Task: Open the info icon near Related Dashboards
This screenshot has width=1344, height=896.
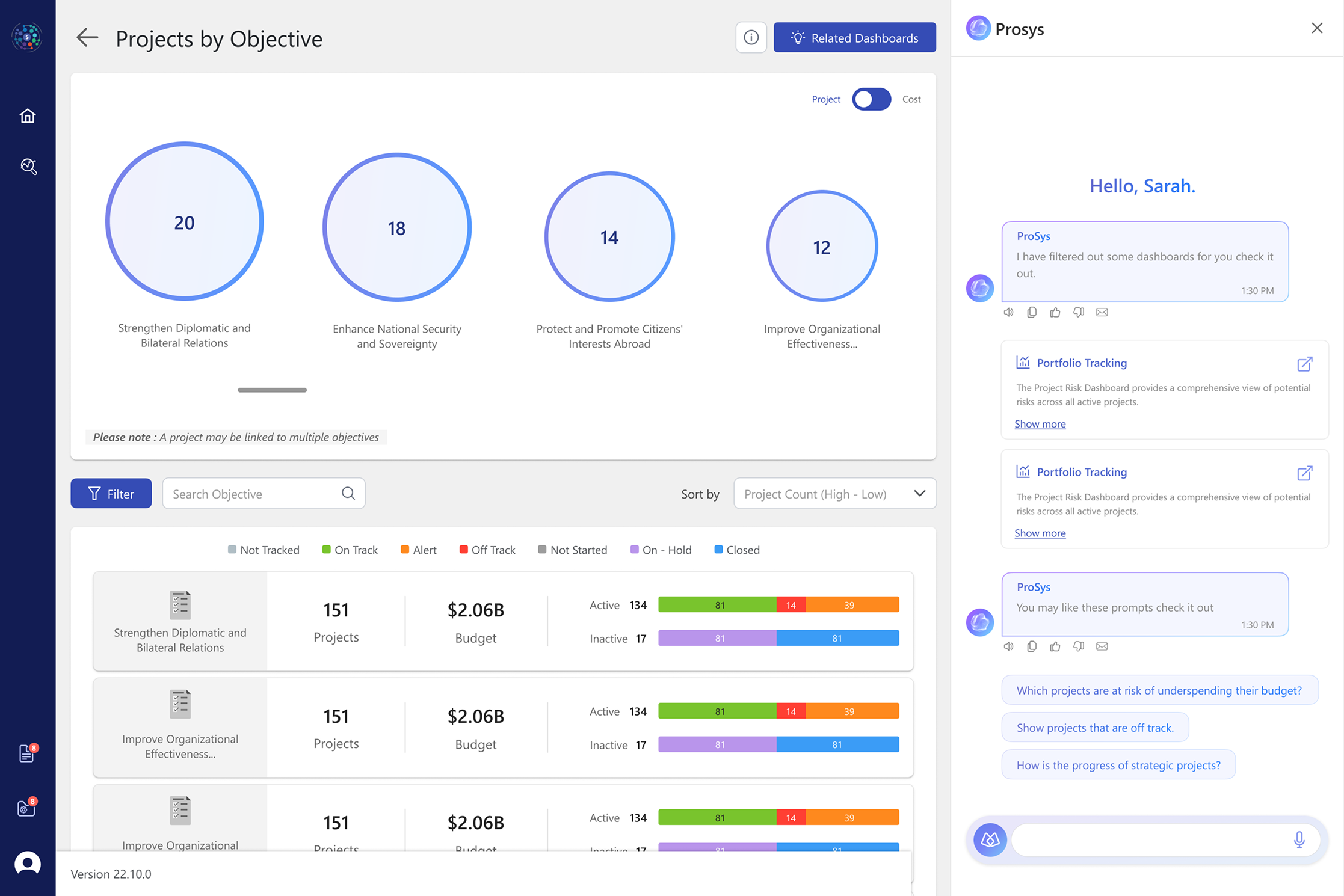Action: (751, 38)
